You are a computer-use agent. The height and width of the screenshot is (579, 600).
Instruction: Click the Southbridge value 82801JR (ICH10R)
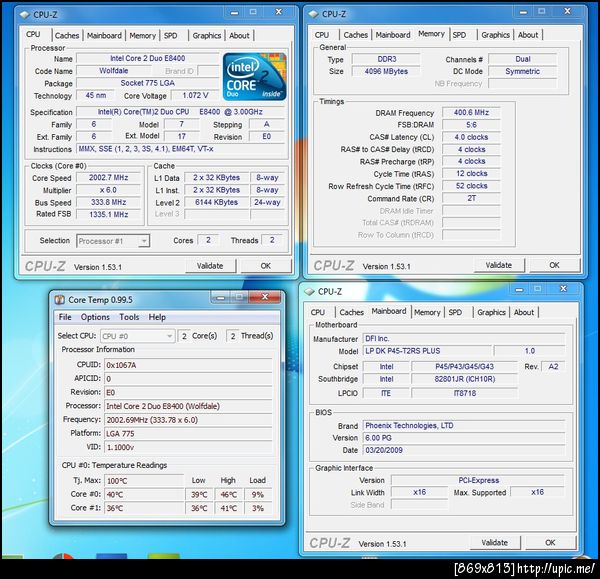pyautogui.click(x=465, y=379)
